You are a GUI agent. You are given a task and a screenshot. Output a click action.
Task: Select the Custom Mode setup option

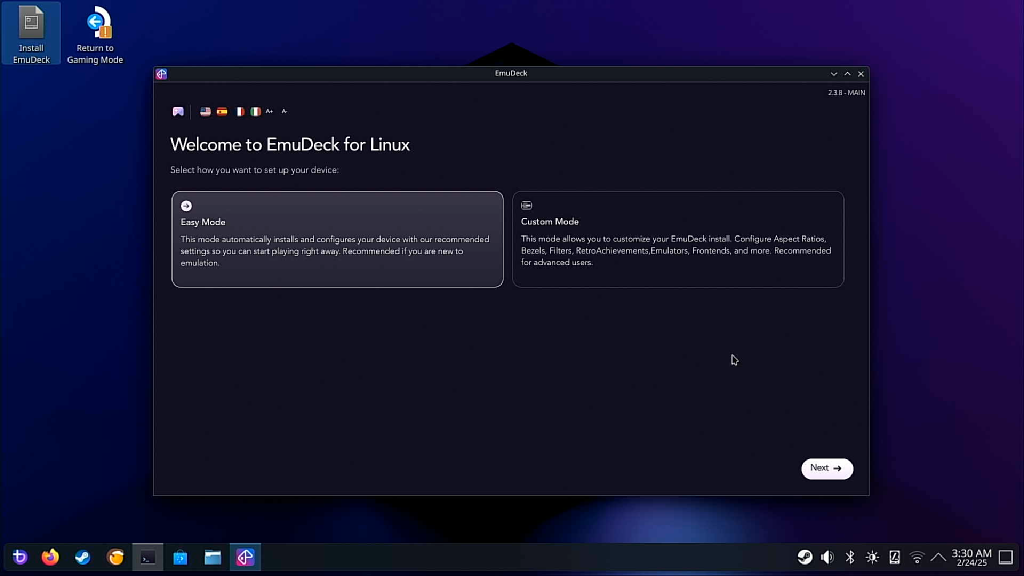(x=678, y=239)
